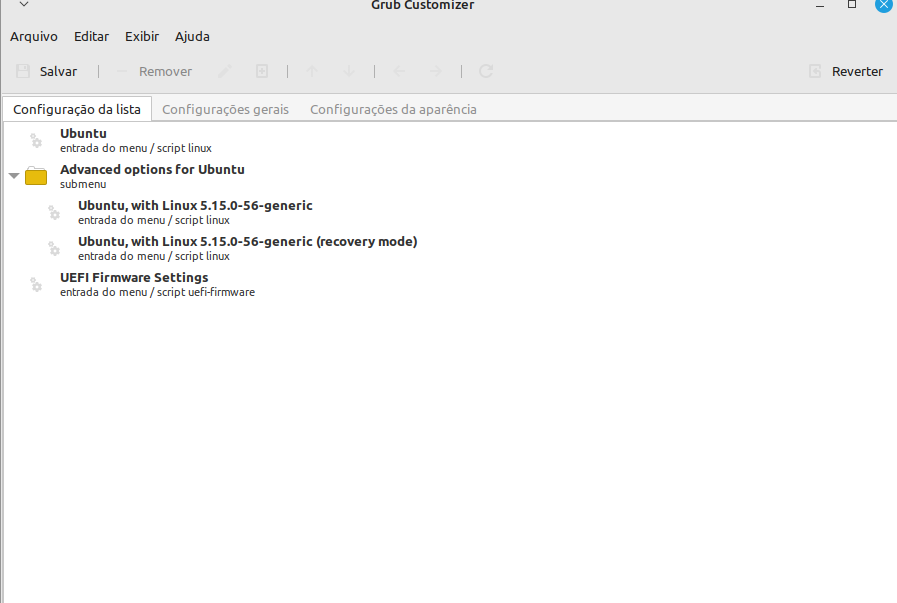Click the move up arrow icon

312,72
